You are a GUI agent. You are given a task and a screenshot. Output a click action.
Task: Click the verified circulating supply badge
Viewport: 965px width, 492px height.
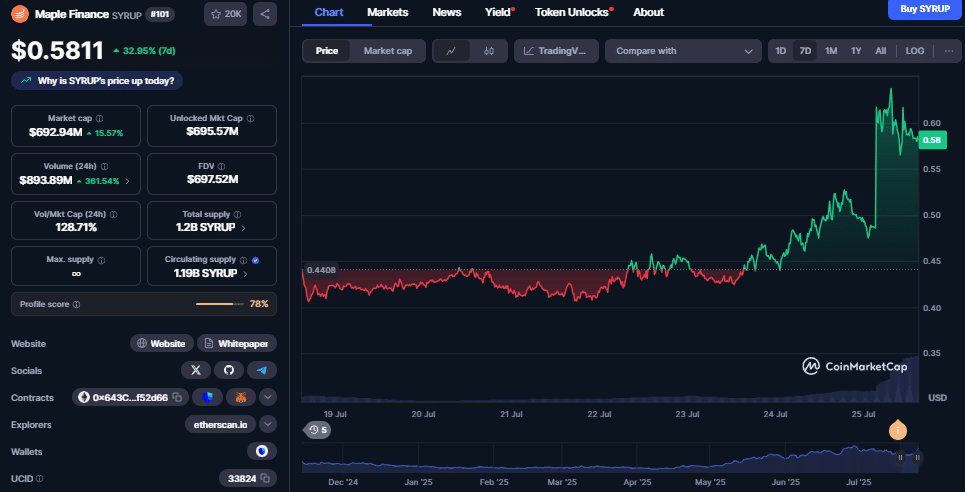(255, 260)
